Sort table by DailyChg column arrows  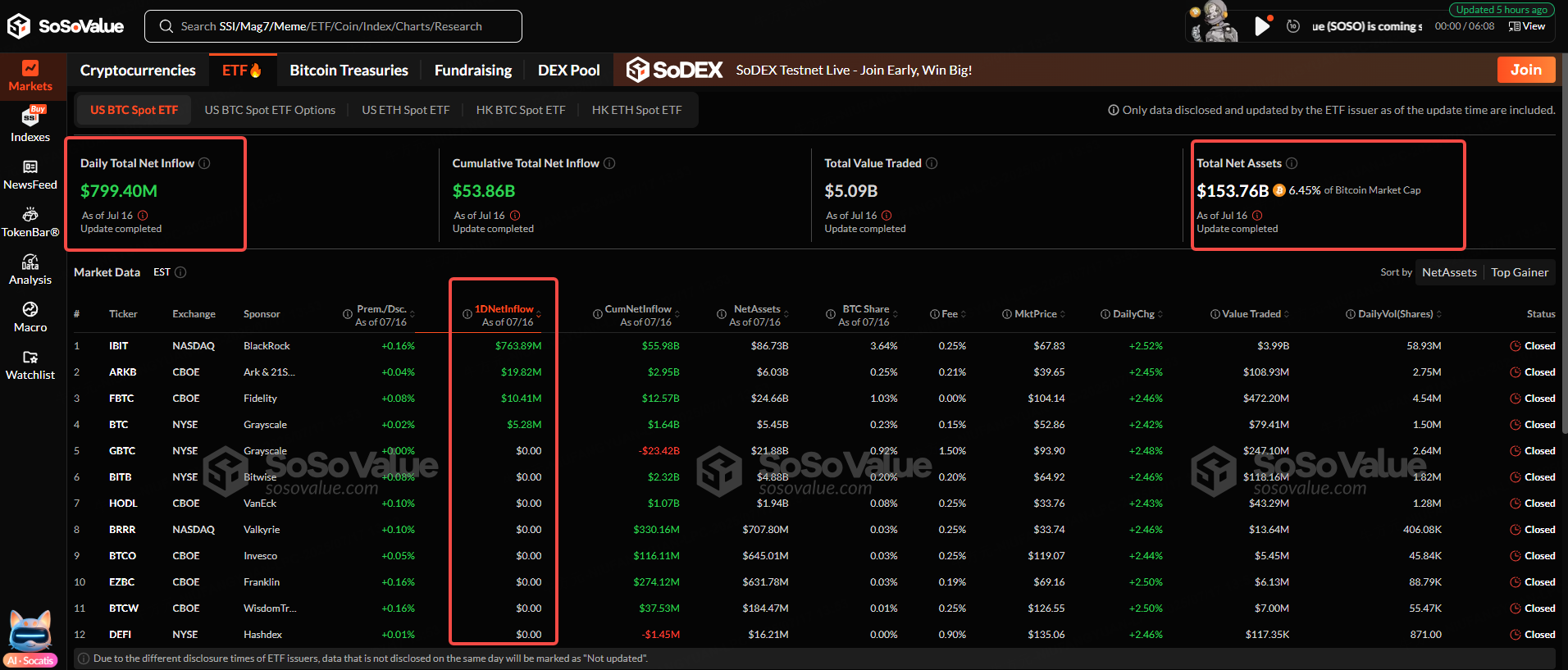click(1160, 314)
